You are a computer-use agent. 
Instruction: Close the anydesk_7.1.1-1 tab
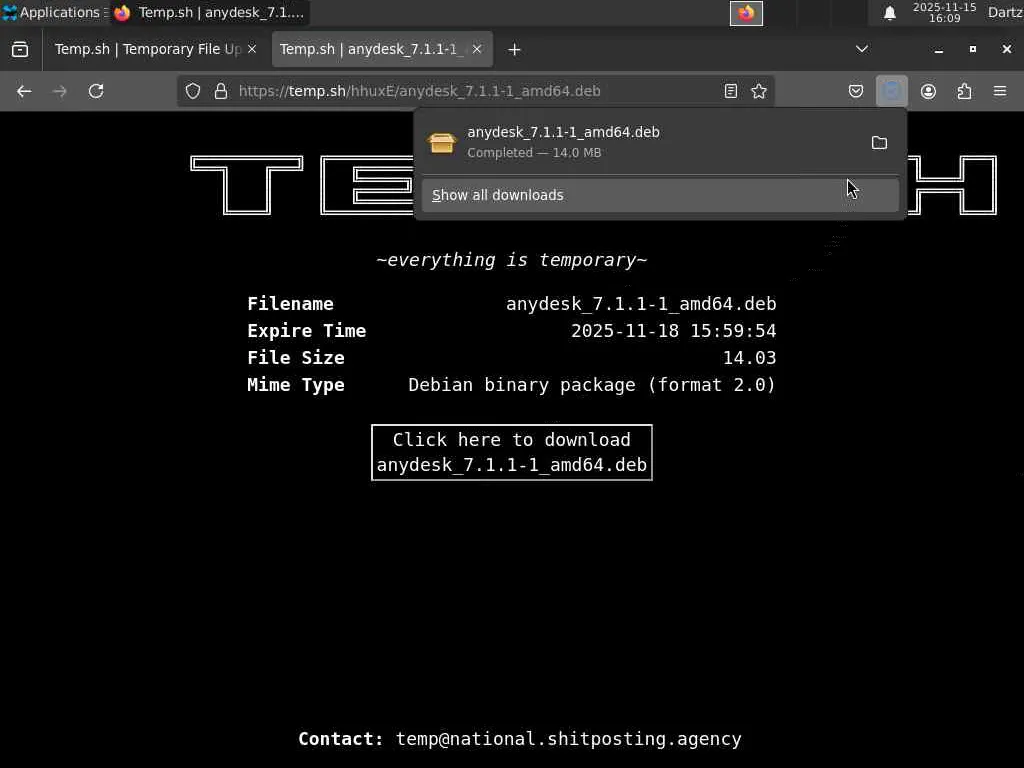tap(477, 49)
